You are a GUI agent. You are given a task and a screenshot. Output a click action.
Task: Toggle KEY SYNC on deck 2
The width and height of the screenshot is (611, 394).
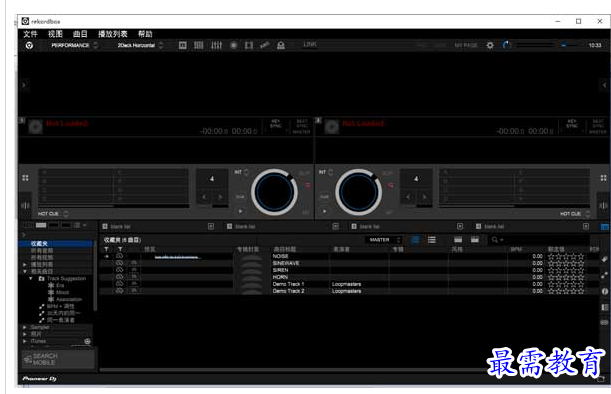click(x=572, y=124)
